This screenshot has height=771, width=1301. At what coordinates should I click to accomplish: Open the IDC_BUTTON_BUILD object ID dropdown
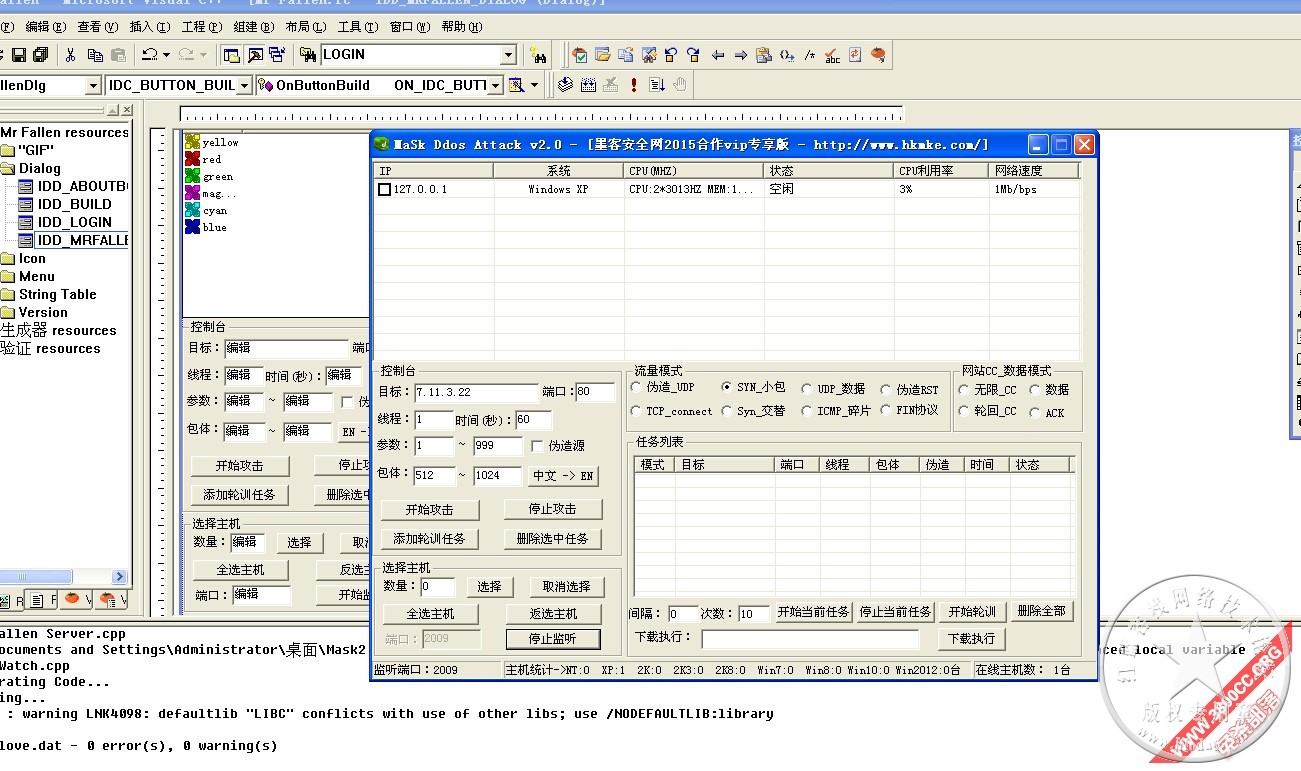(x=244, y=86)
